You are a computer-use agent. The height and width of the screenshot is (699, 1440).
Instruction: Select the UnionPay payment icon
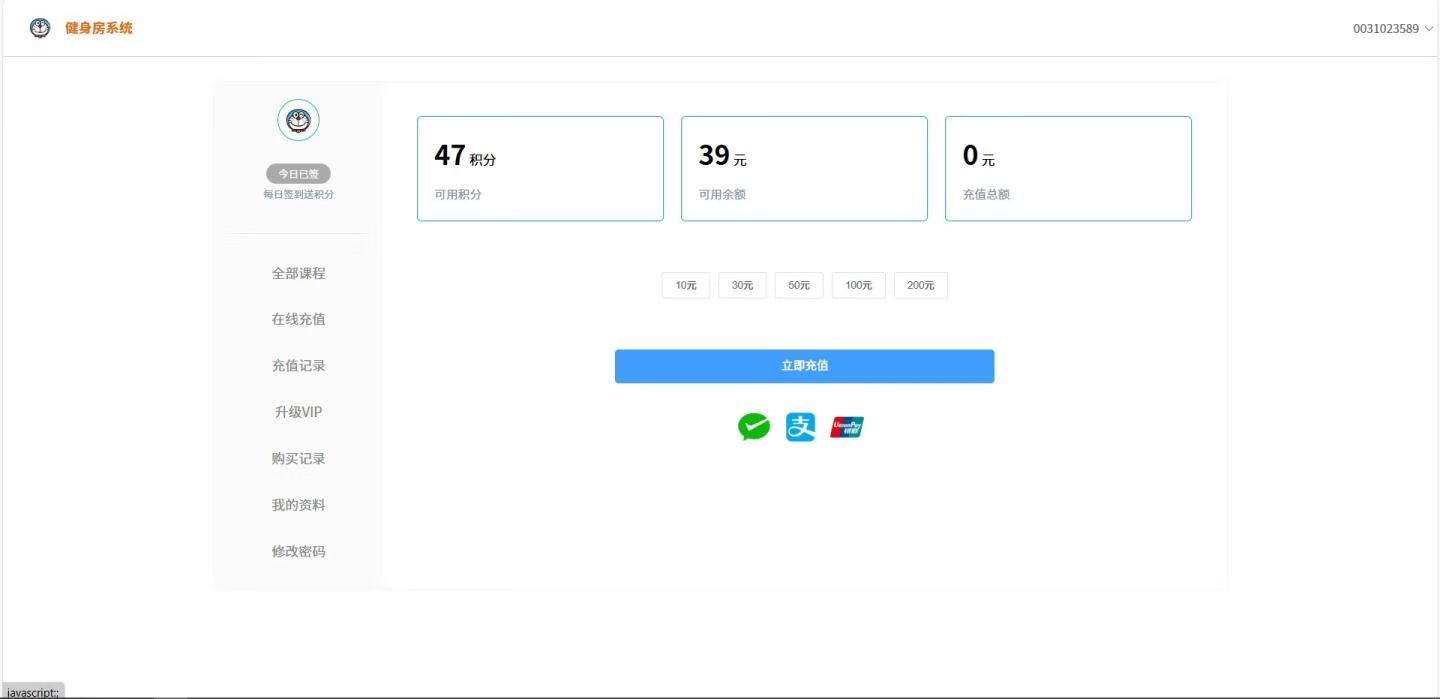[847, 427]
